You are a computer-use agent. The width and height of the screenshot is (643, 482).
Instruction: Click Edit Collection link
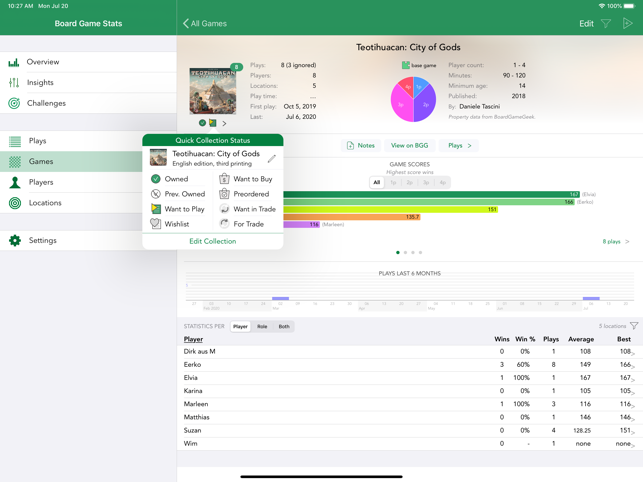pos(212,241)
